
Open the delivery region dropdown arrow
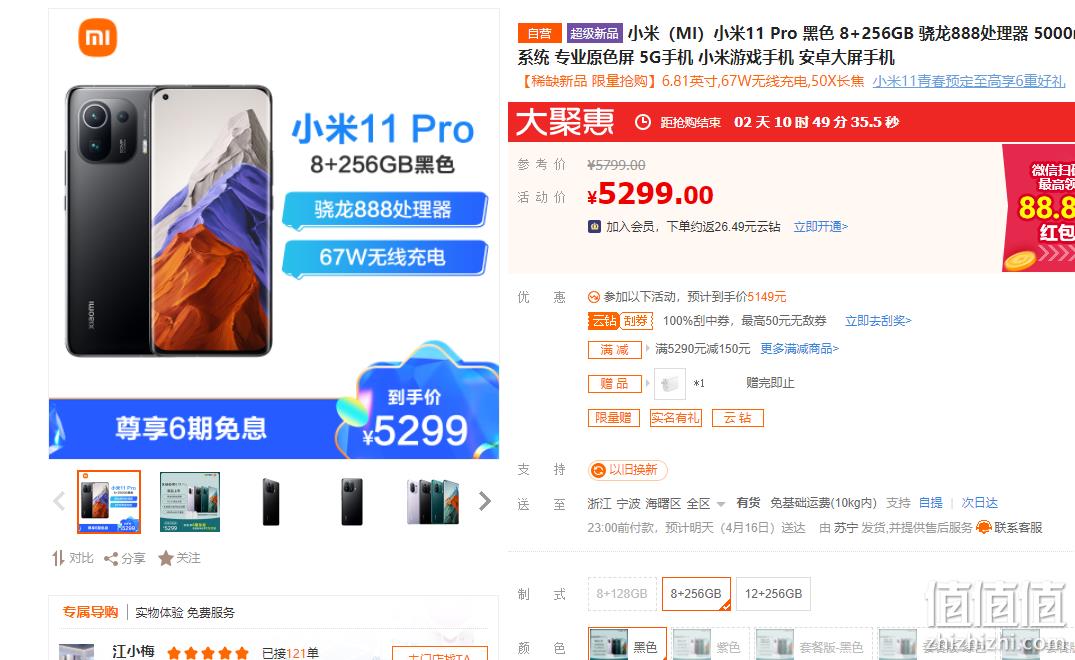721,504
